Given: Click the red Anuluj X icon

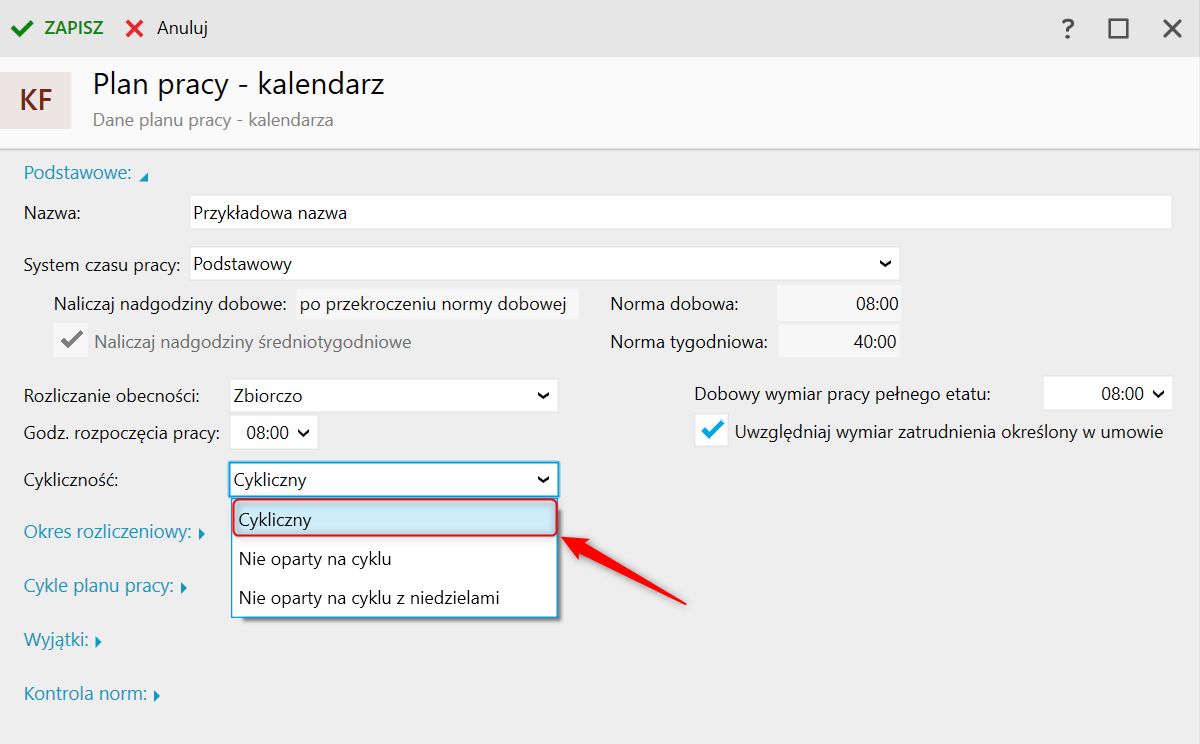Looking at the screenshot, I should click(x=135, y=28).
